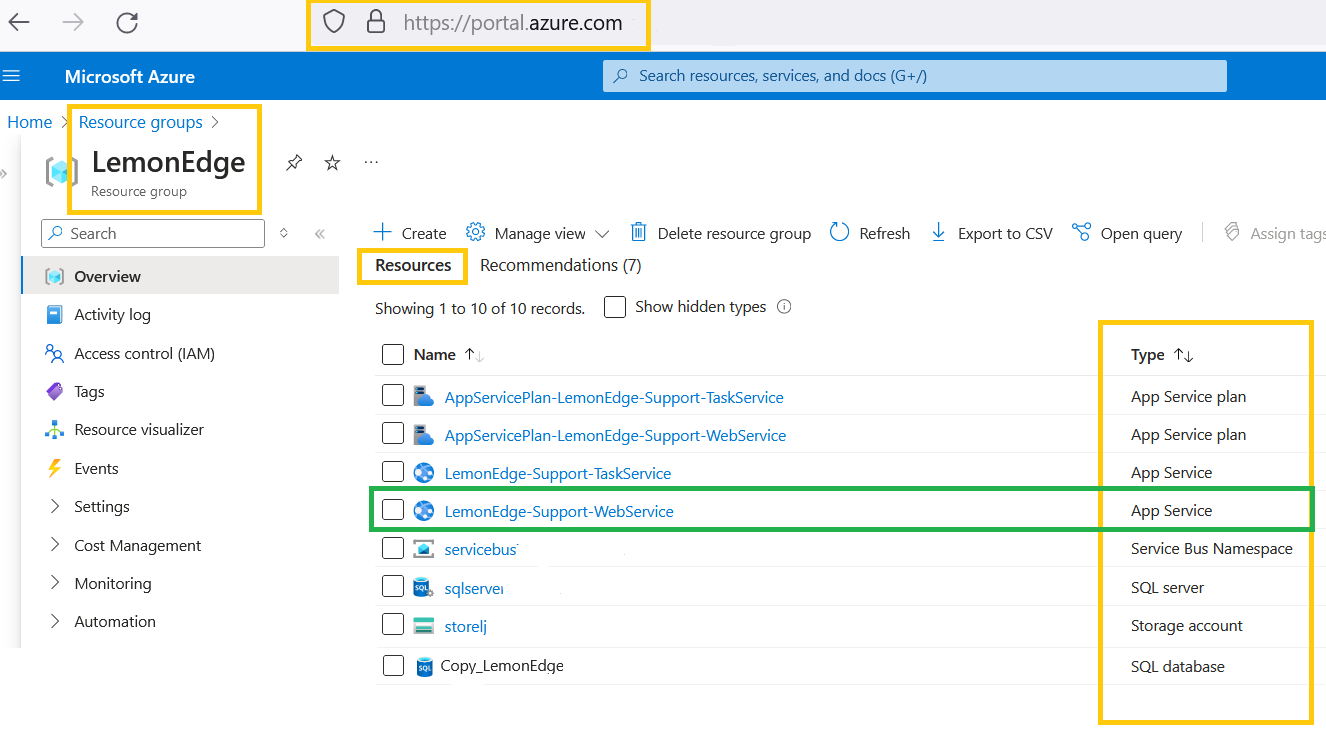This screenshot has width=1326, height=744.
Task: Click the Open query icon
Action: click(1081, 232)
